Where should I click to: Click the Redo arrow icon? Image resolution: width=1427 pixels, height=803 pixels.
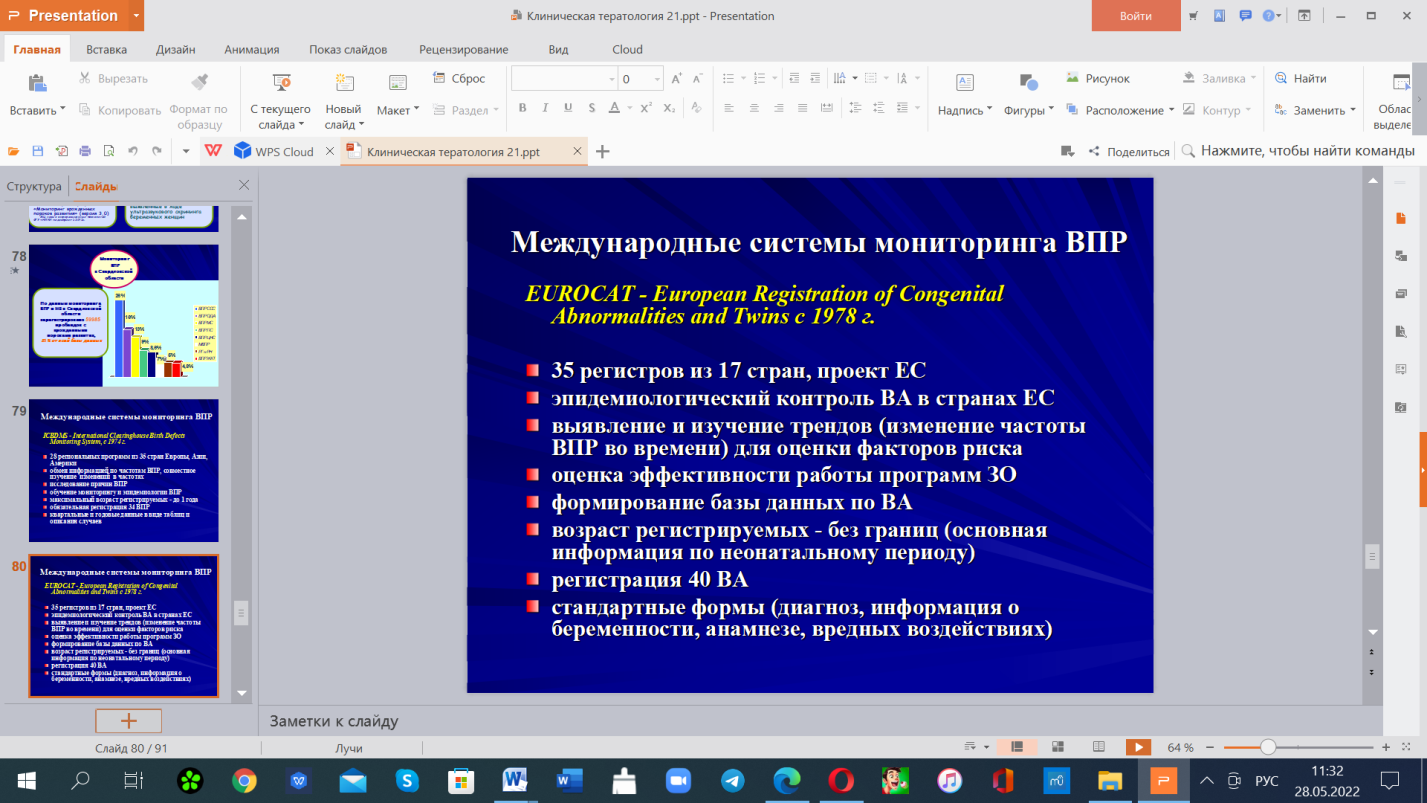click(157, 151)
